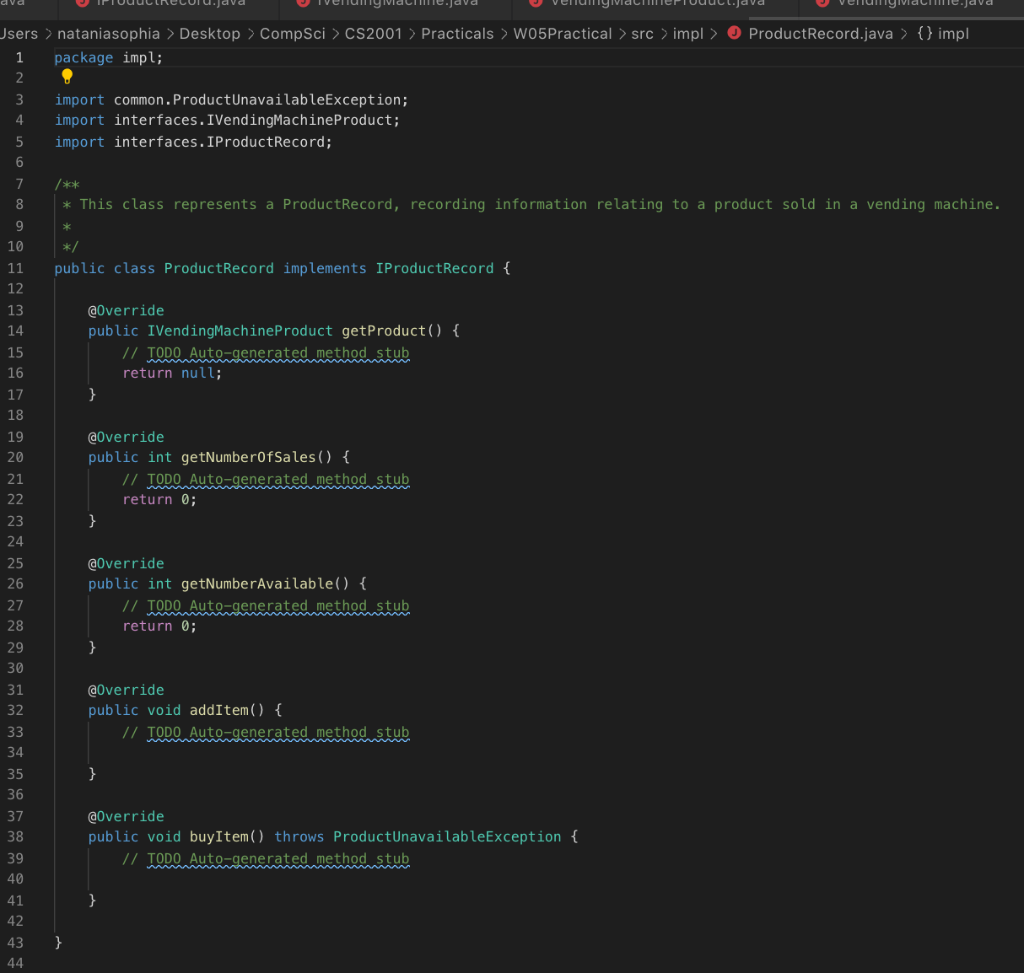The width and height of the screenshot is (1024, 973).
Task: Open the impl folder breadcrumb after src
Action: coord(688,34)
